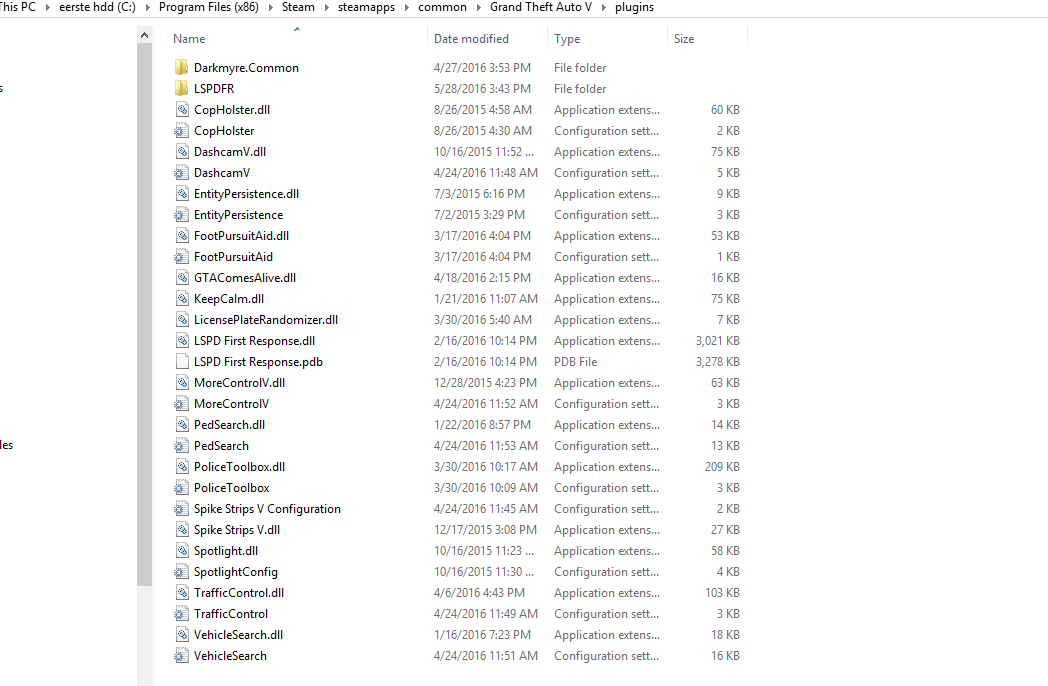The width and height of the screenshot is (1048, 686).
Task: Select the TrafficControl configuration icon
Action: click(x=181, y=613)
